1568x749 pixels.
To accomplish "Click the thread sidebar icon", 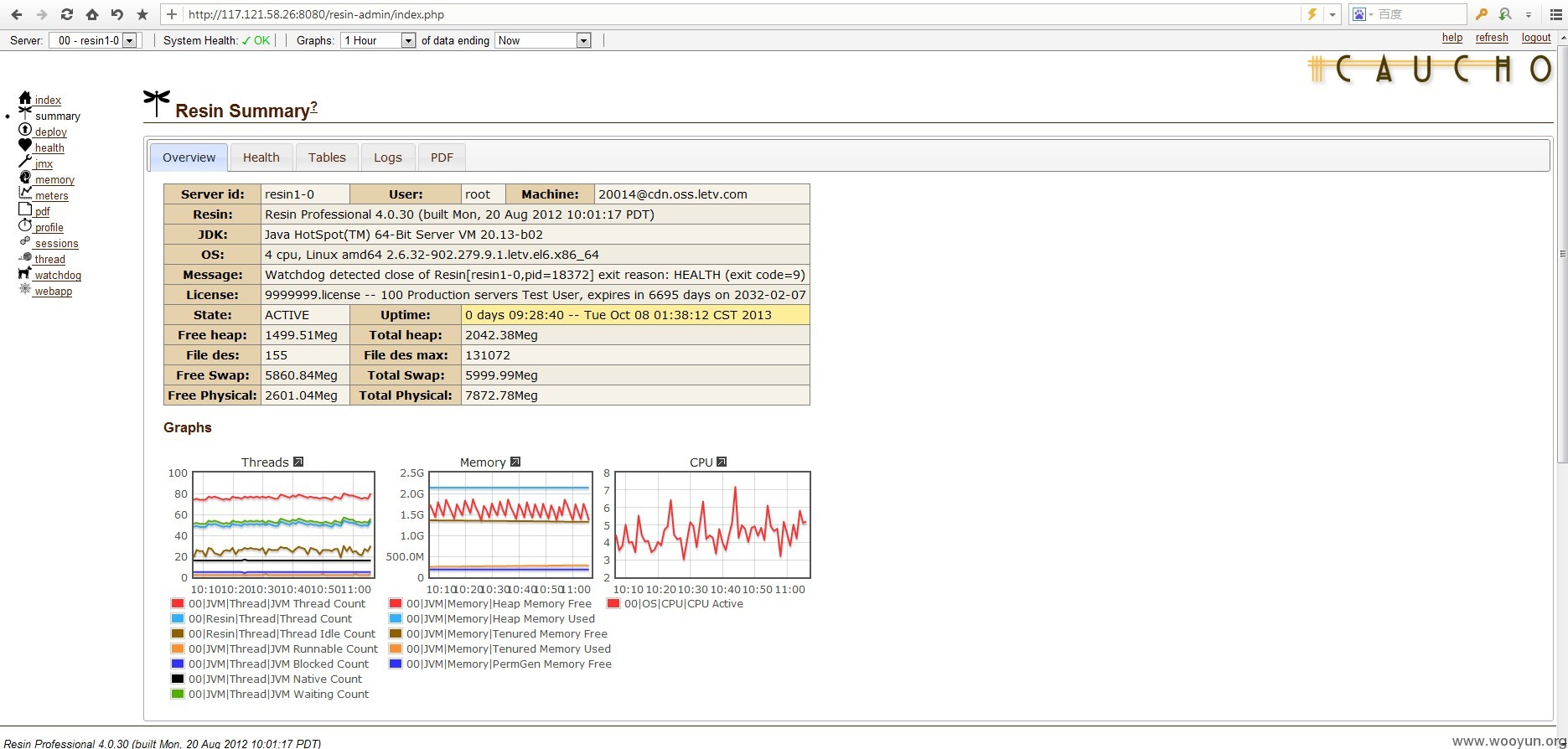I will tap(25, 257).
